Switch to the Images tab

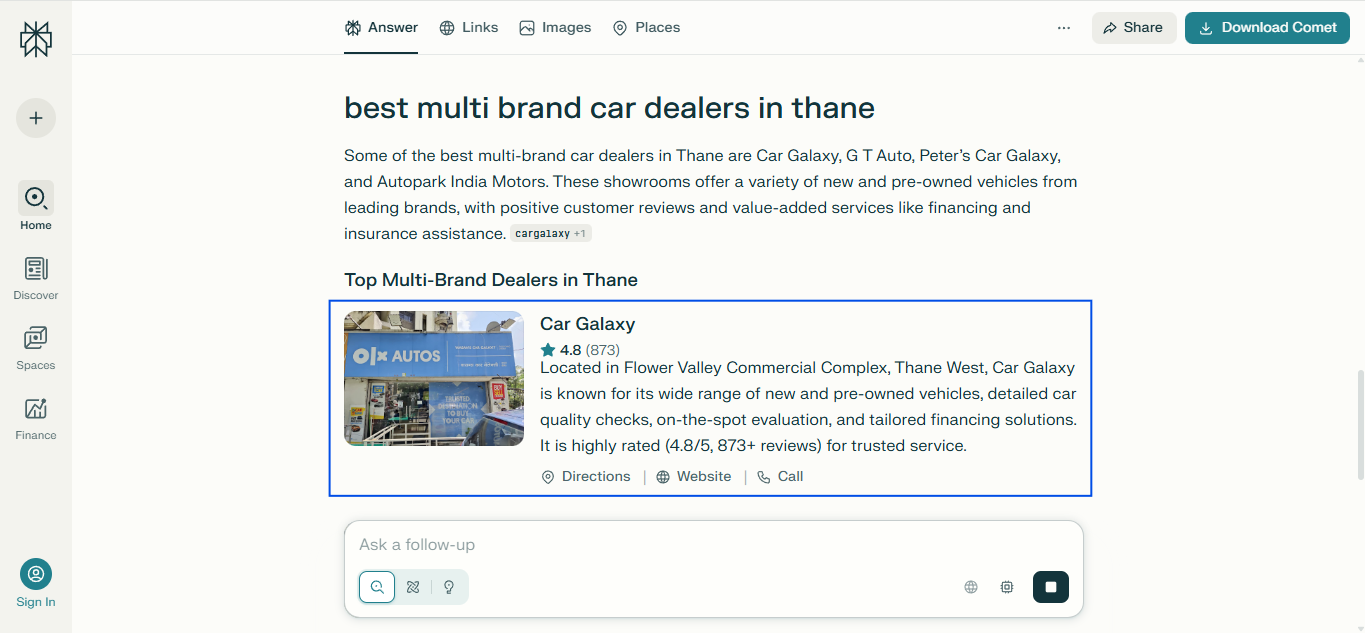pos(555,27)
